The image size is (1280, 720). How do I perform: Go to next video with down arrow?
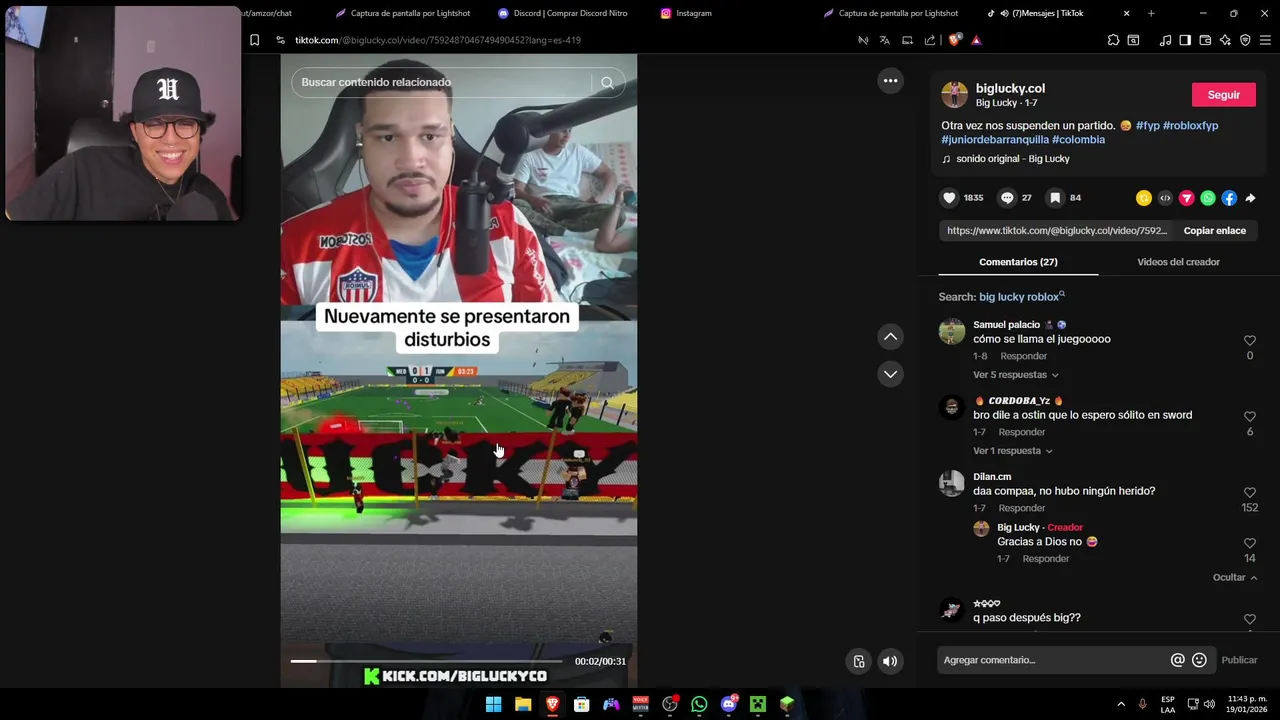[x=890, y=374]
